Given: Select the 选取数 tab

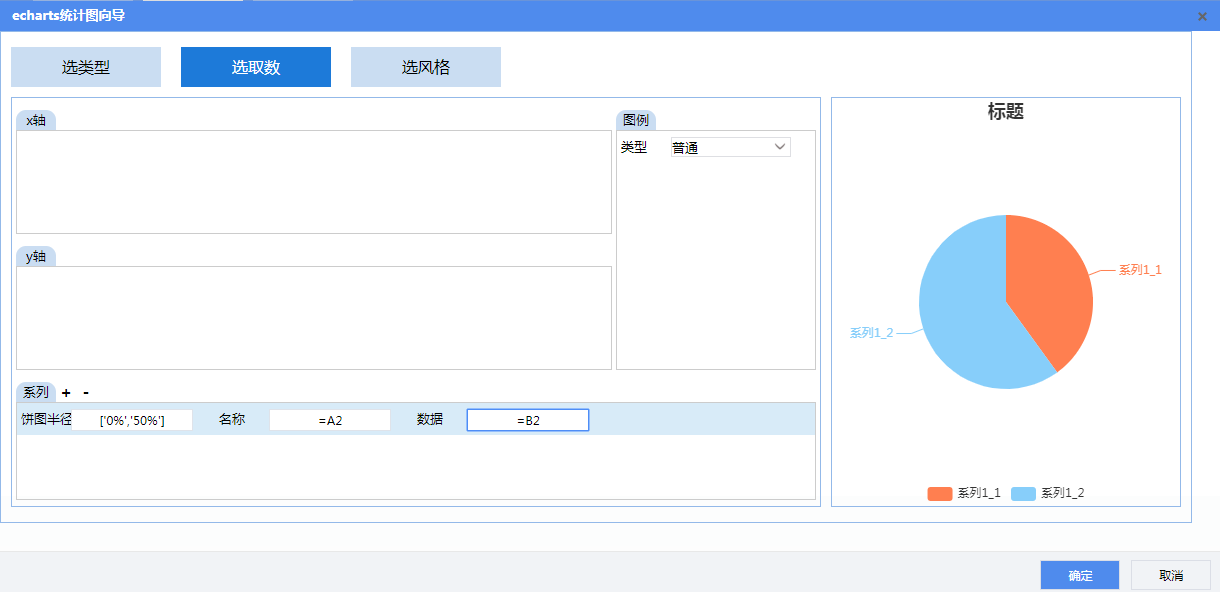Looking at the screenshot, I should tap(256, 67).
